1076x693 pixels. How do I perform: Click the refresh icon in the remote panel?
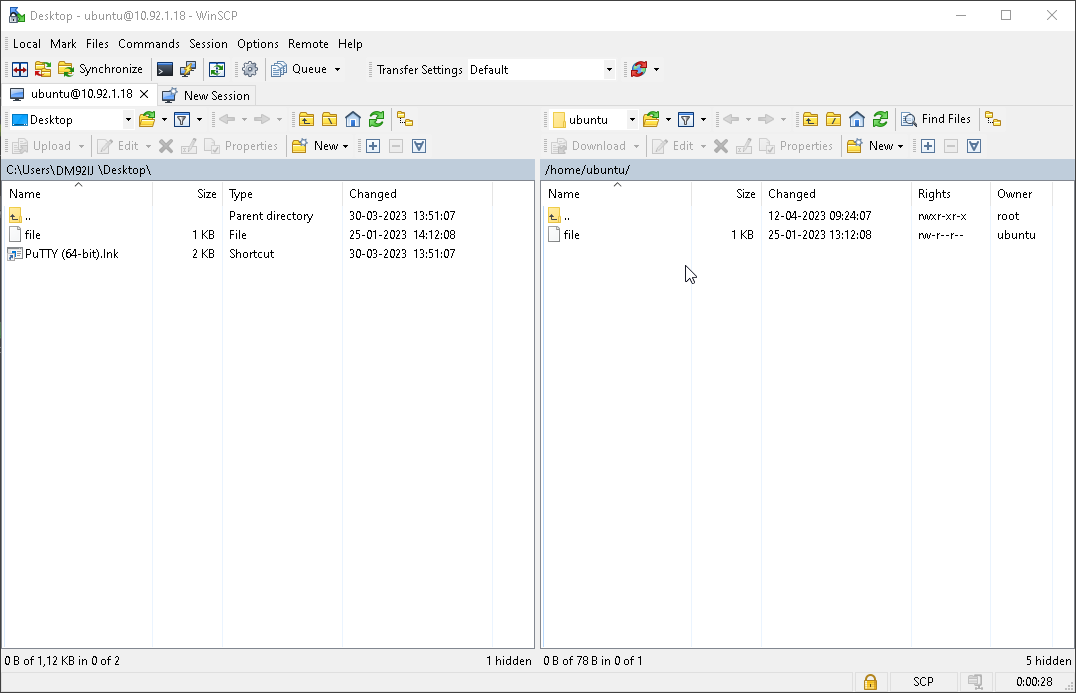[x=879, y=119]
